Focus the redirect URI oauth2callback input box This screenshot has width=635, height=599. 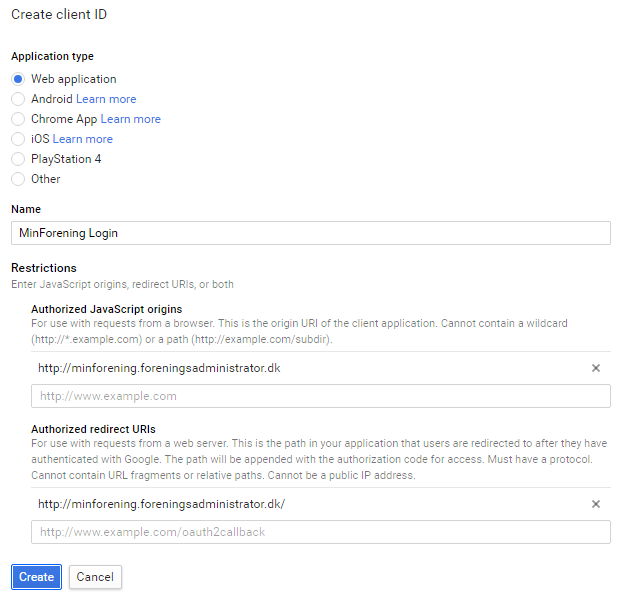(321, 532)
